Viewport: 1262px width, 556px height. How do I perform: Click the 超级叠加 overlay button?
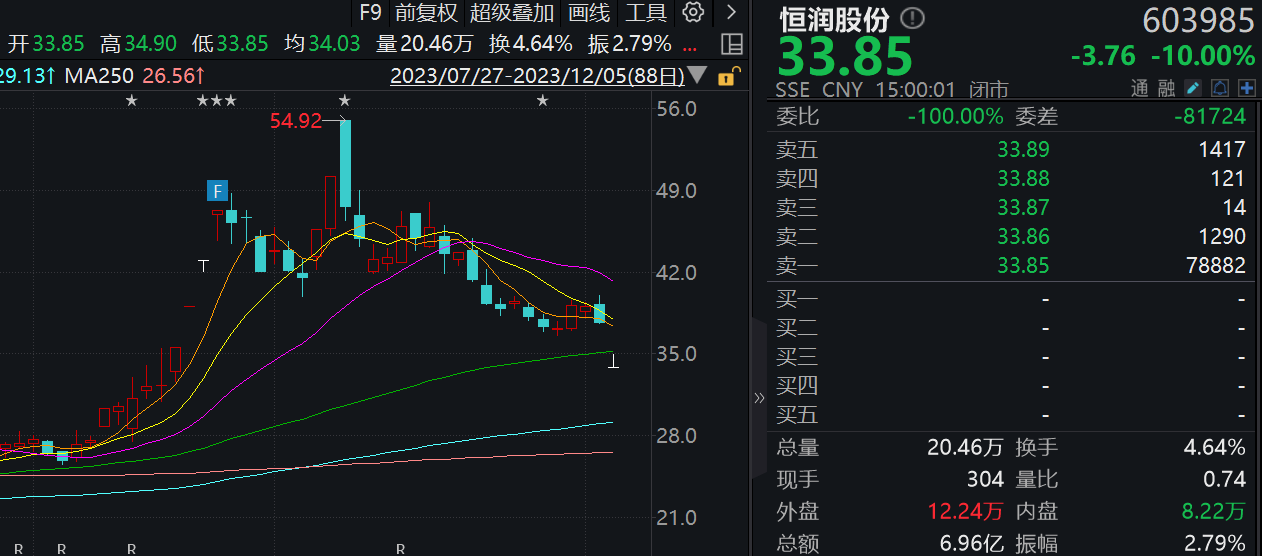pyautogui.click(x=511, y=13)
